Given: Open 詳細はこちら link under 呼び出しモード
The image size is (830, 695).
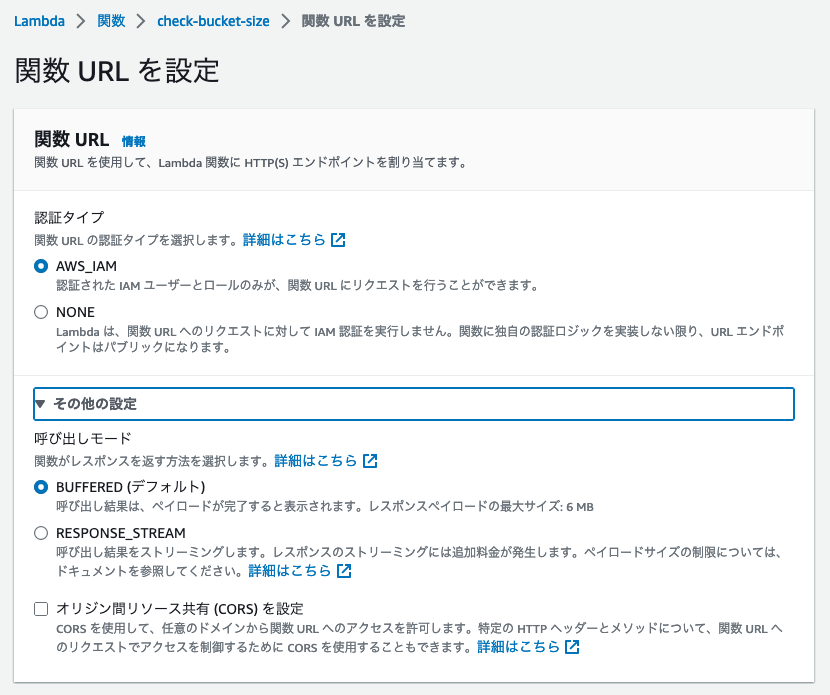Looking at the screenshot, I should pos(316,461).
